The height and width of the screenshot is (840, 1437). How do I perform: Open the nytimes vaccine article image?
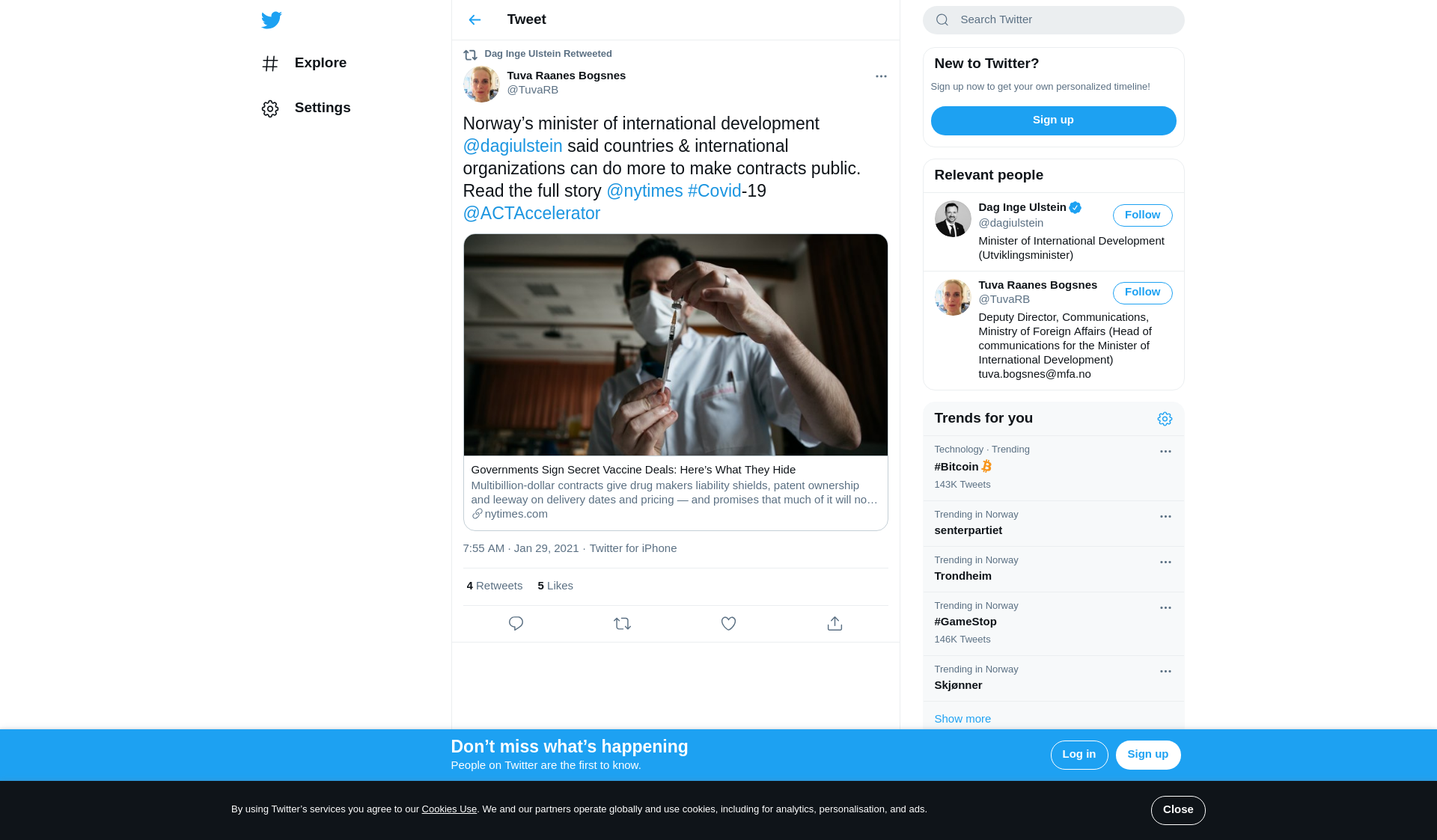[x=675, y=345]
